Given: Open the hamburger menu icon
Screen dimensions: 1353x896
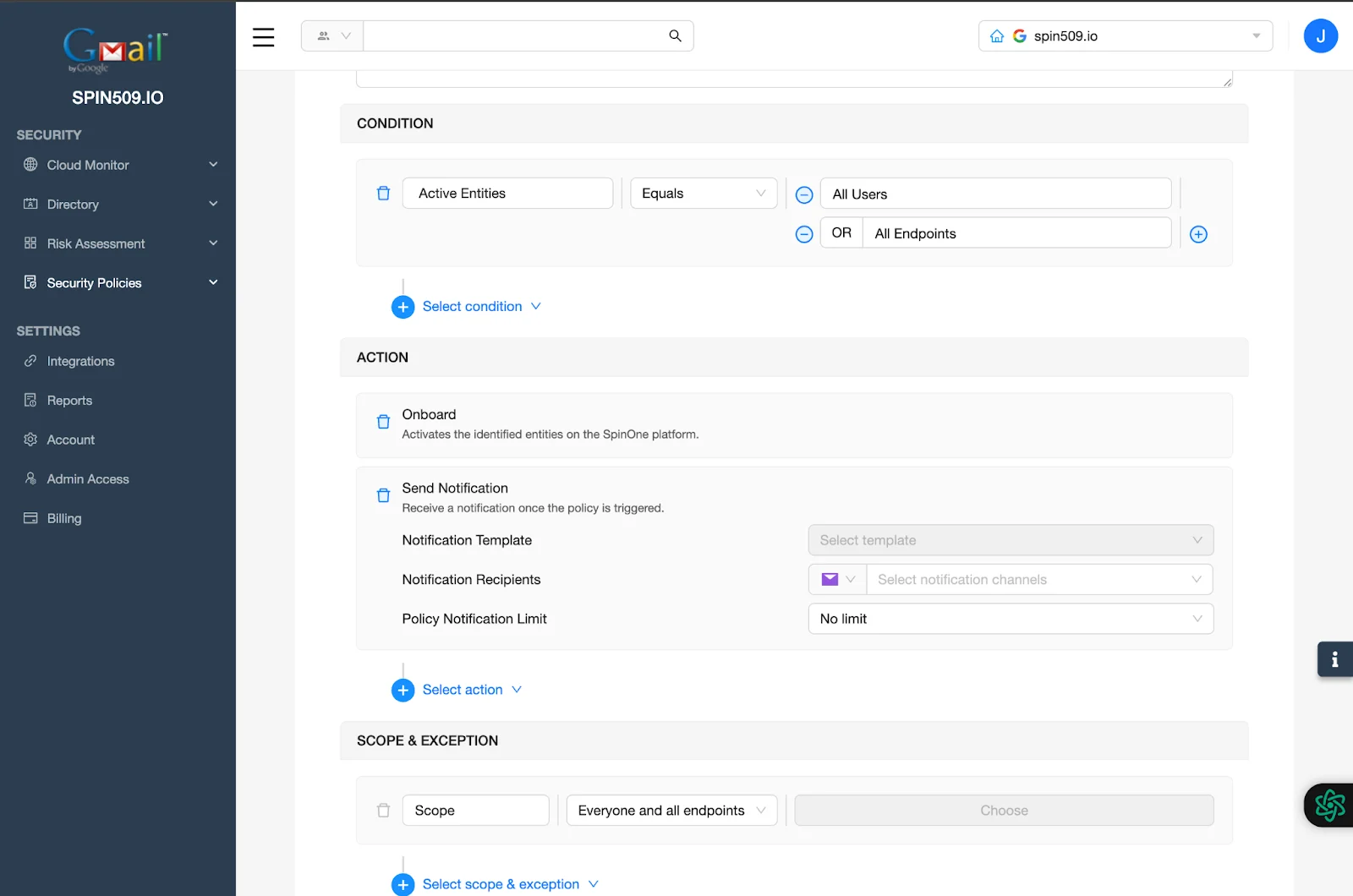Looking at the screenshot, I should point(263,37).
